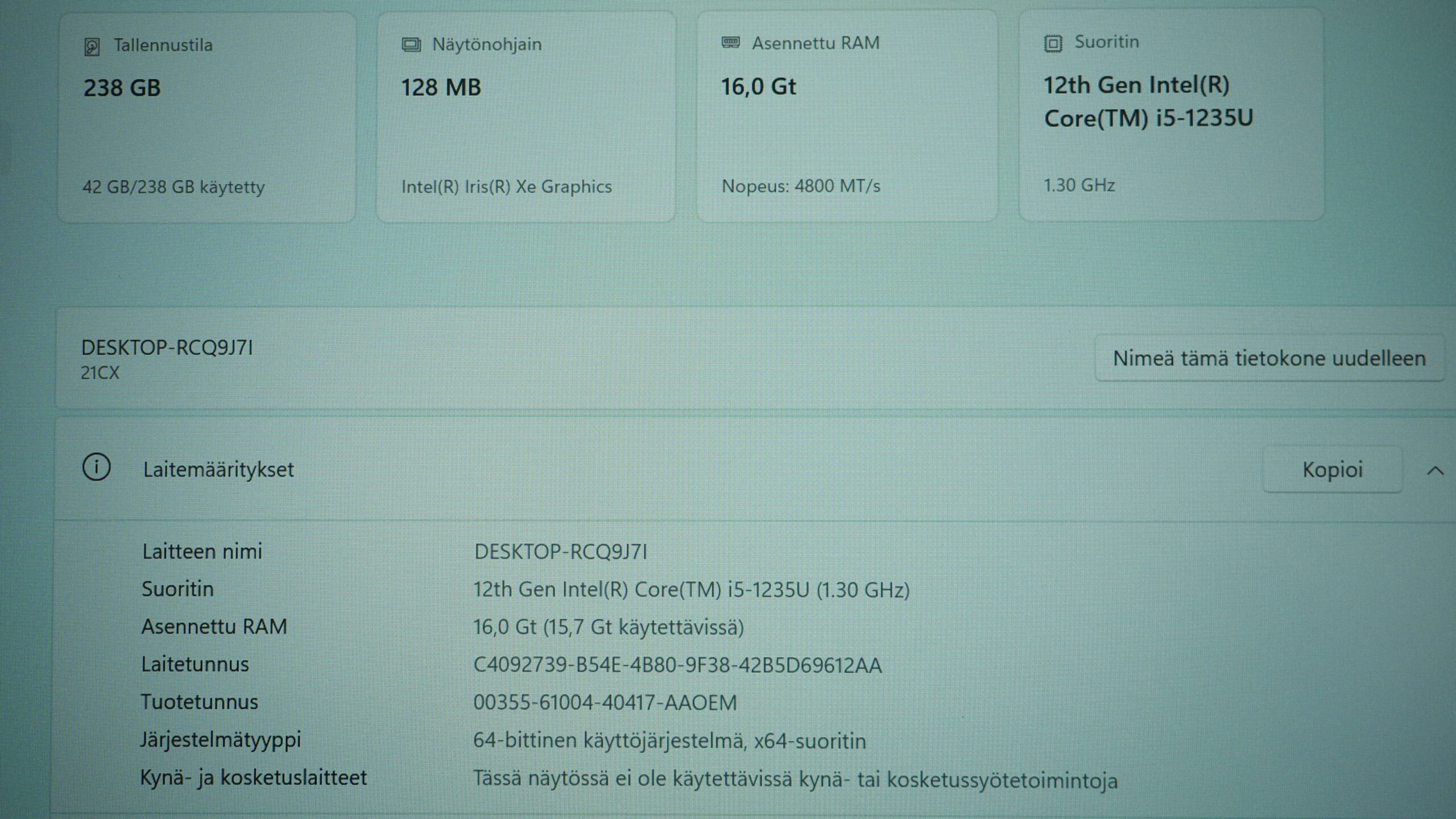Click the Laitetunnus value text
The width and height of the screenshot is (1456, 819).
[677, 665]
